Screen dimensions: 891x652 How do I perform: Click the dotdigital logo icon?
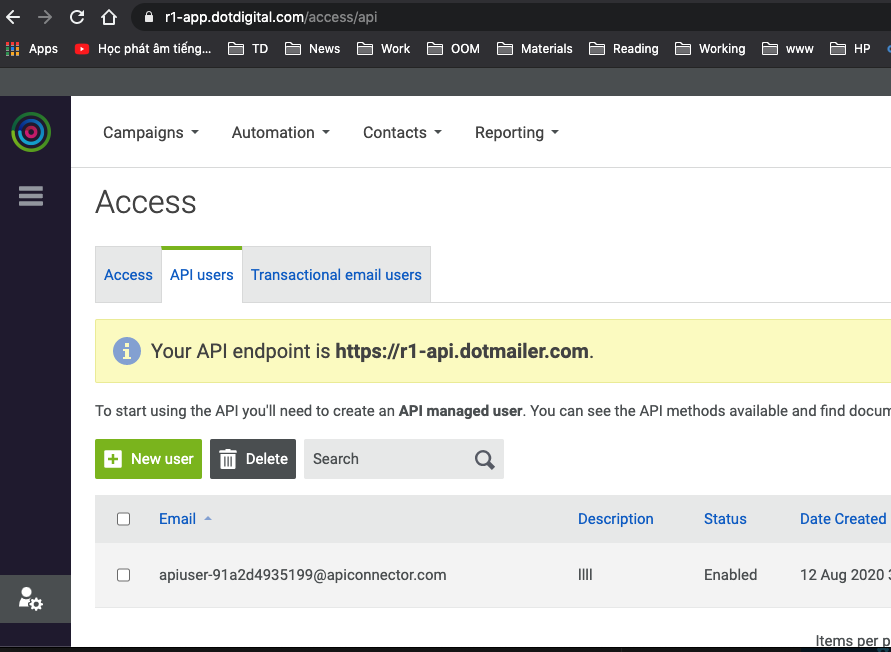(x=31, y=132)
